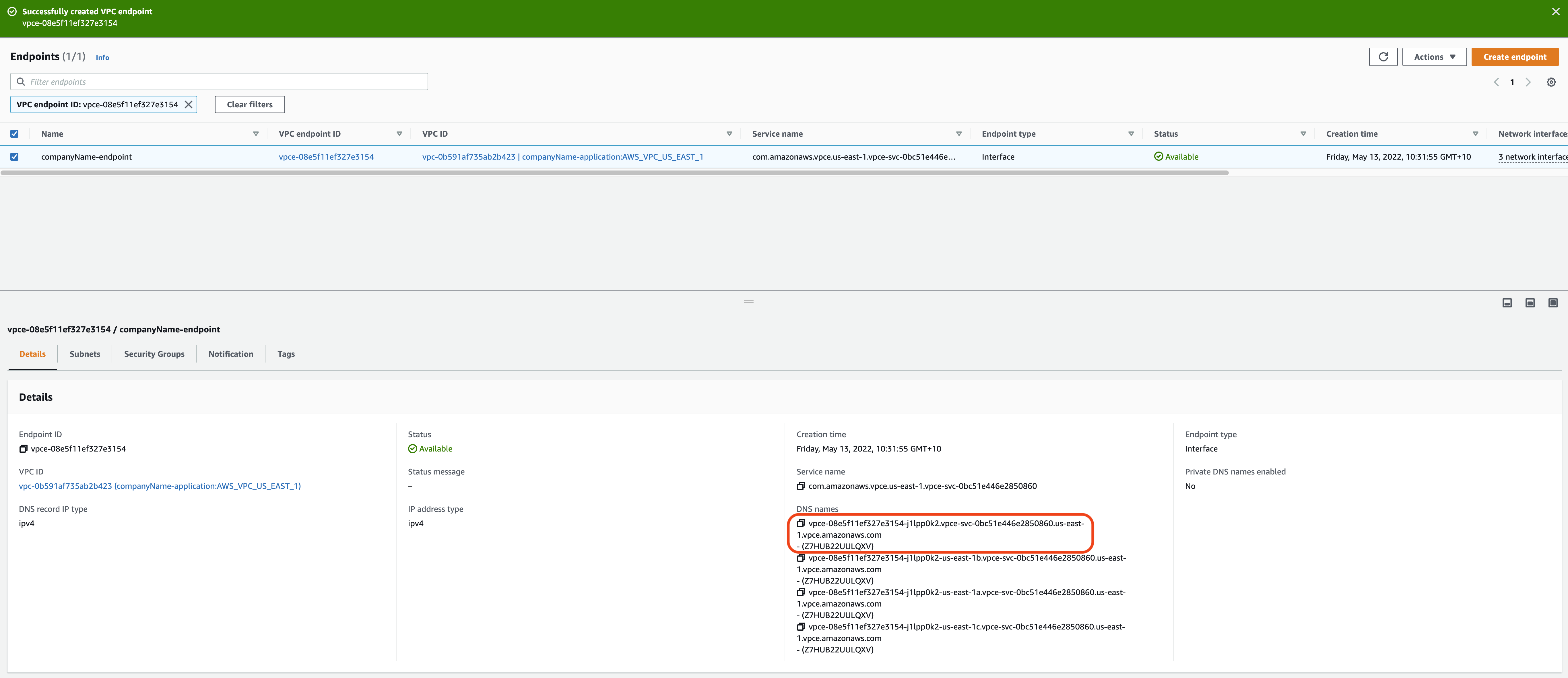Switch to the Subnets tab
The width and height of the screenshot is (1568, 678).
coord(85,354)
